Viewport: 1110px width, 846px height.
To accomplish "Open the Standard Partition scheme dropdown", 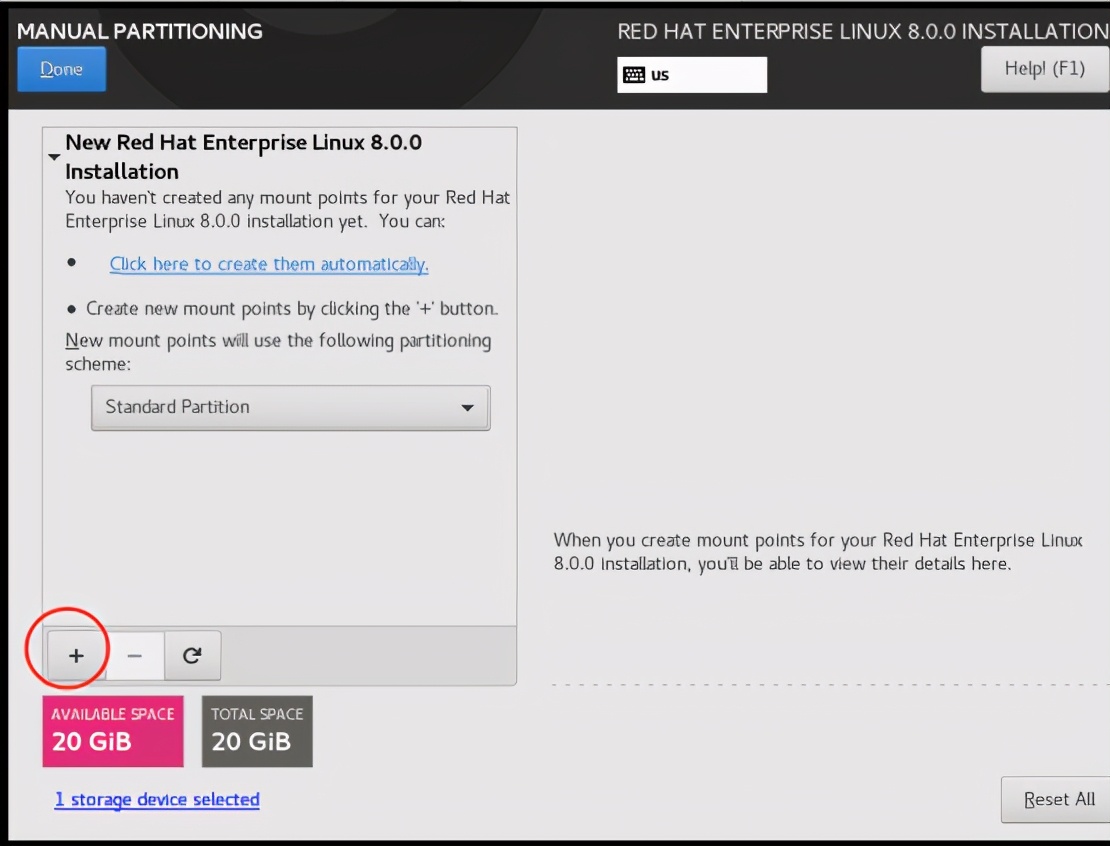I will (x=290, y=407).
